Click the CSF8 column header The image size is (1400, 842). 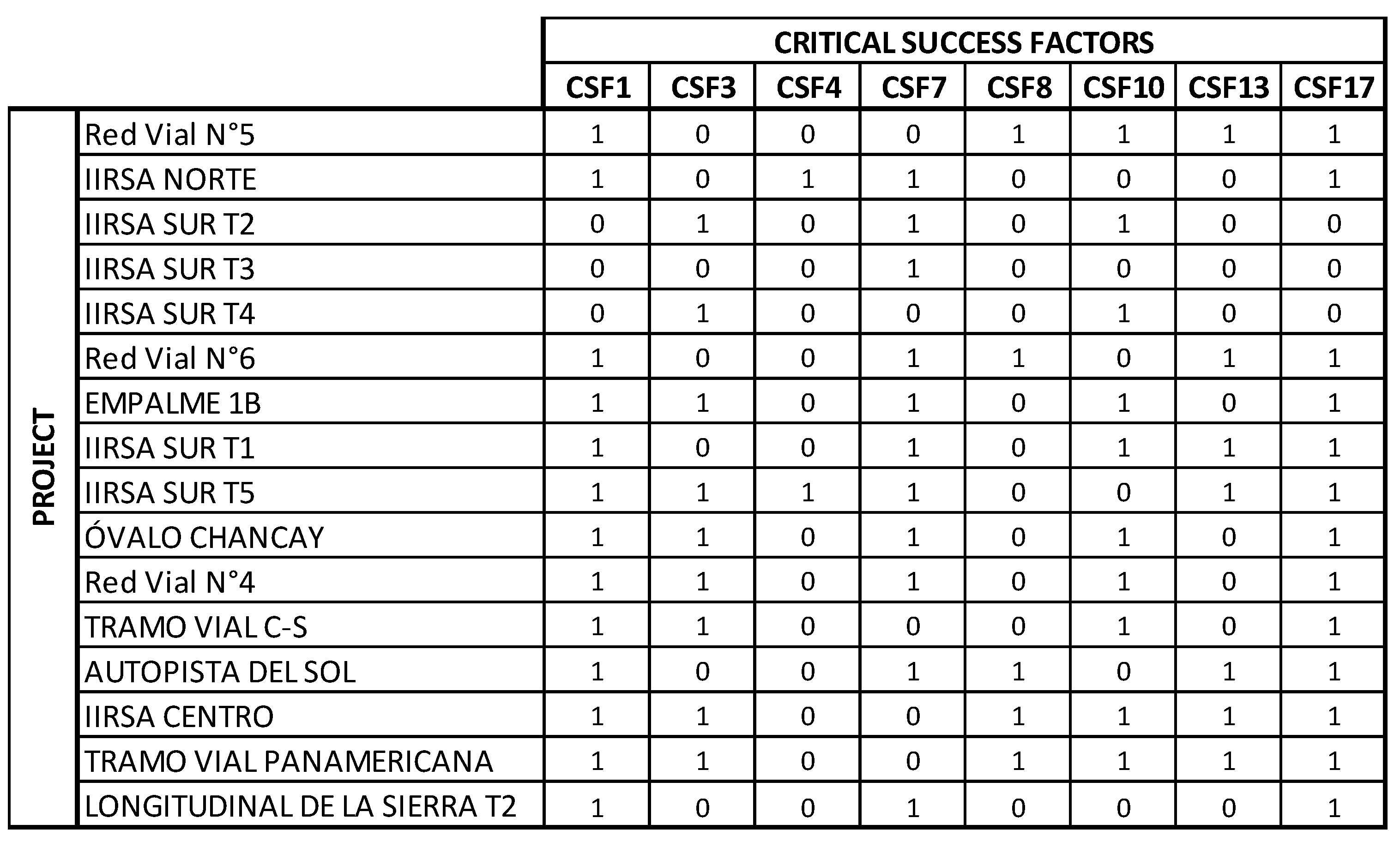pyautogui.click(x=1018, y=86)
